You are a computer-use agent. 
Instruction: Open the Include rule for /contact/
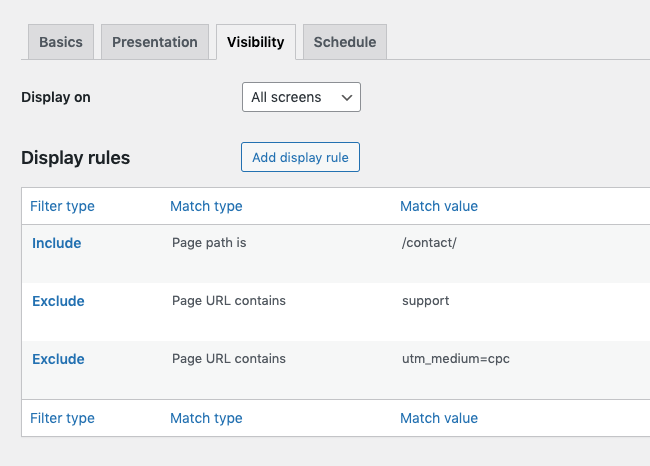pos(57,243)
